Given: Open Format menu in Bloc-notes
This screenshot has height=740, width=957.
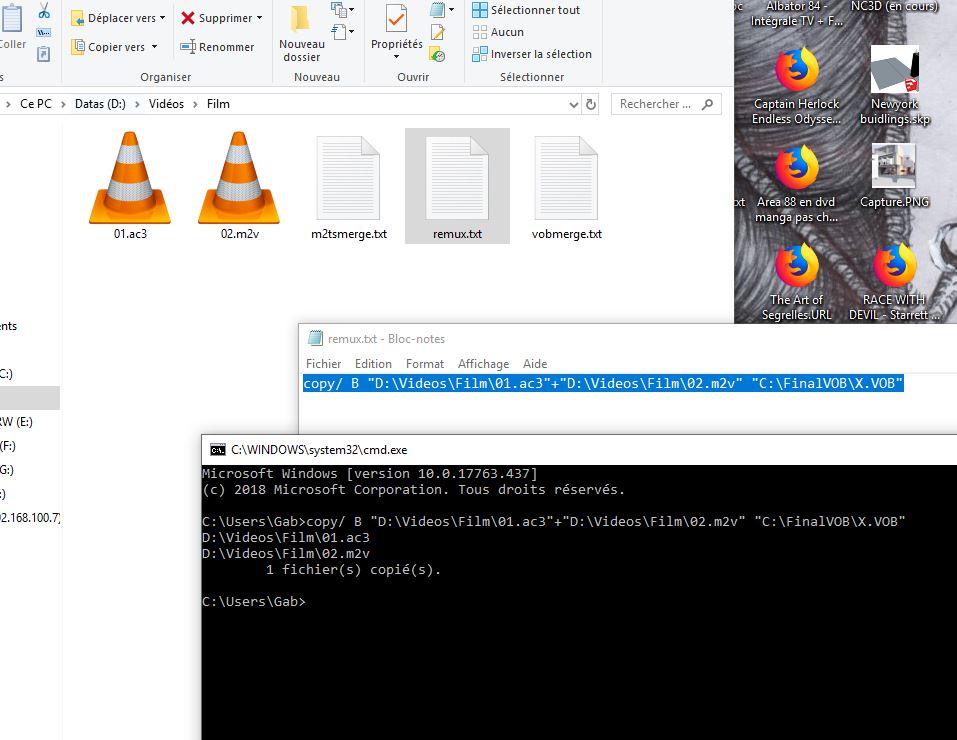Looking at the screenshot, I should [425, 364].
